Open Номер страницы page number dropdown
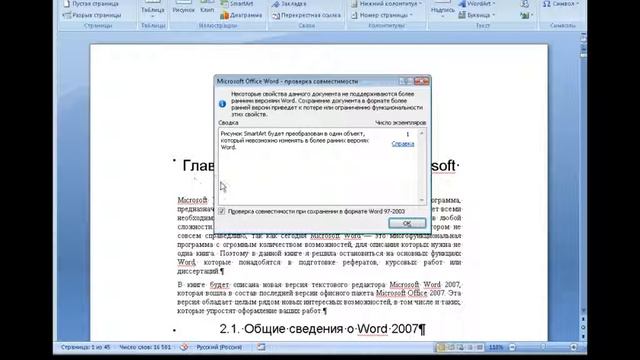This screenshot has width=640, height=360. pos(382,15)
